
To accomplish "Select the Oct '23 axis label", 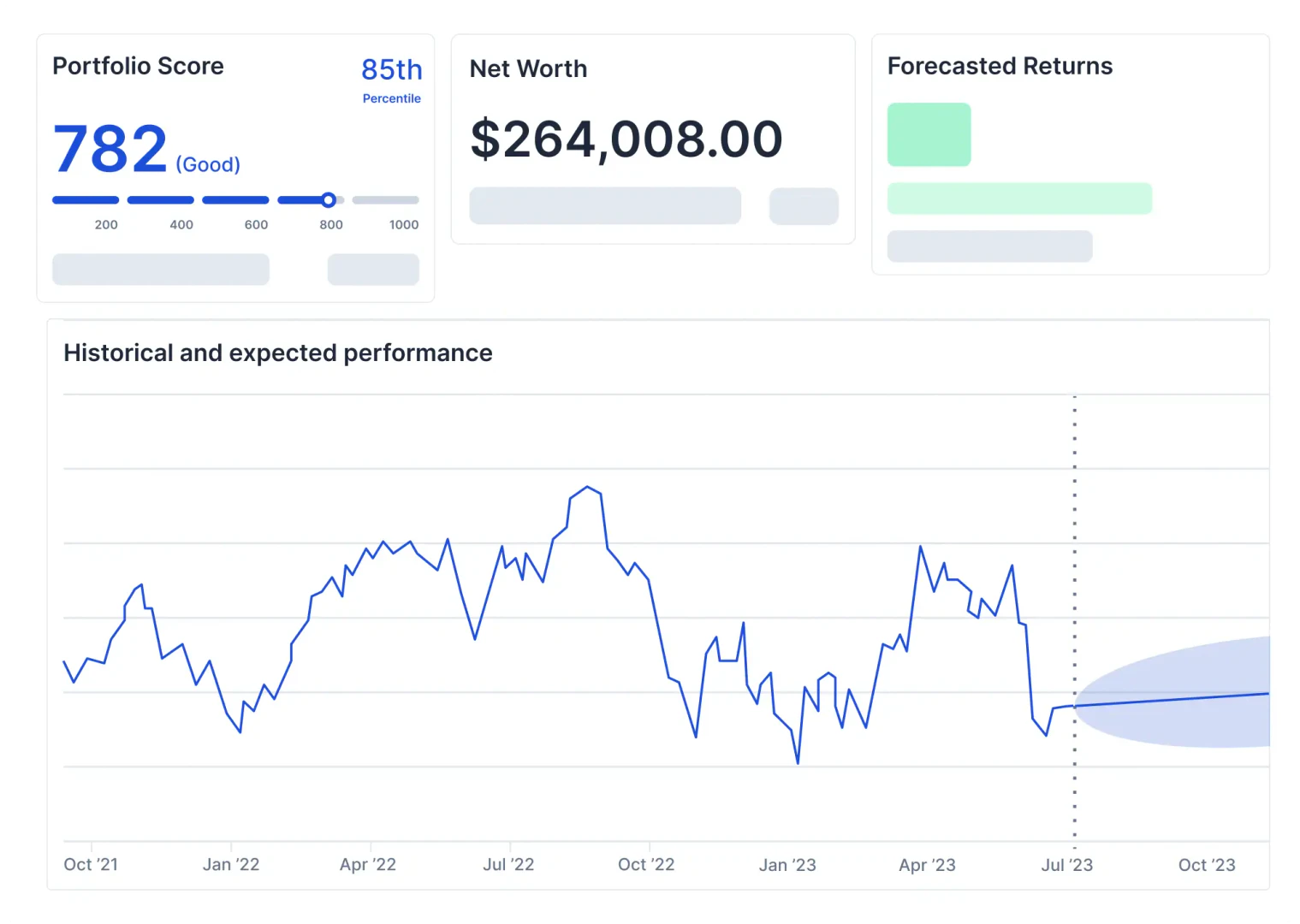I will pyautogui.click(x=1206, y=865).
